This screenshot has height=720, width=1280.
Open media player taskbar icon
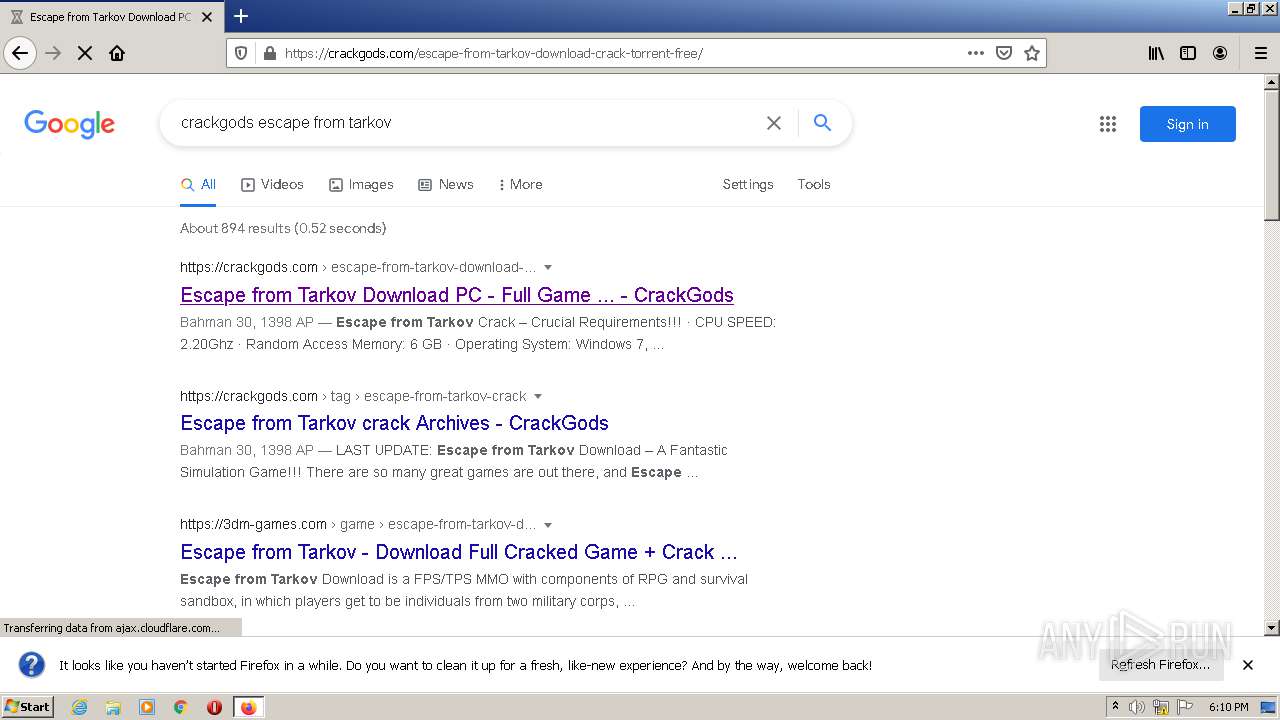(x=147, y=707)
